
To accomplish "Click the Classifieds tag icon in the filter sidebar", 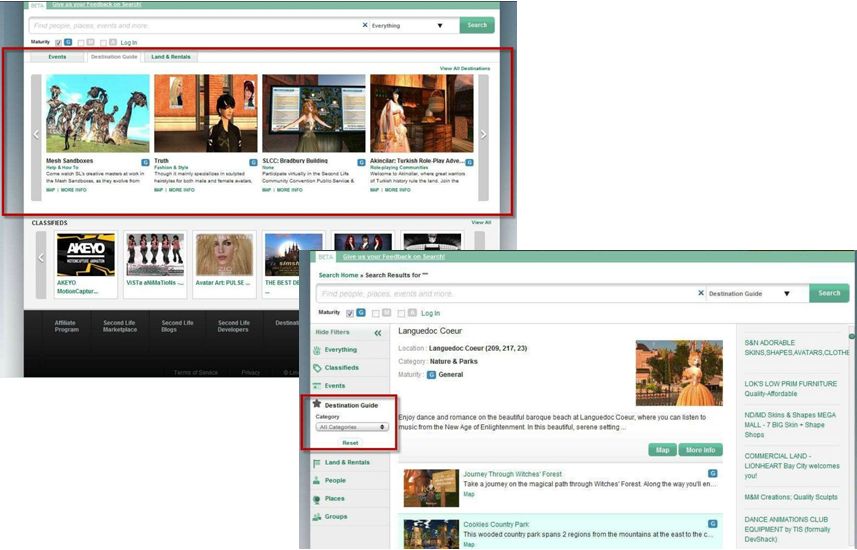I will (x=317, y=368).
